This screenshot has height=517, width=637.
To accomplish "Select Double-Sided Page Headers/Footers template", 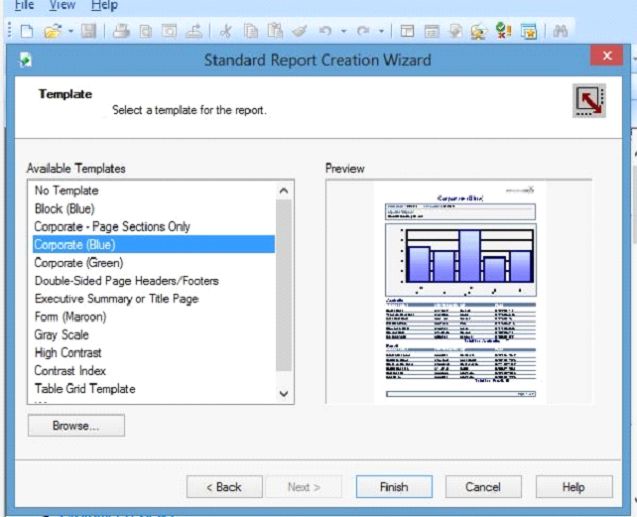I will pyautogui.click(x=154, y=281).
